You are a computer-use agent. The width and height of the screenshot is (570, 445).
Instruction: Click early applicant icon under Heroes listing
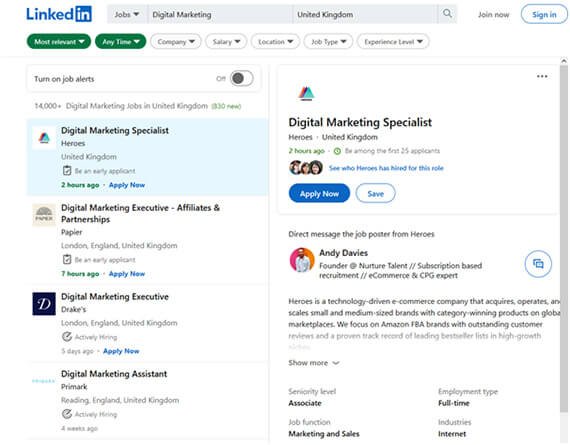click(67, 171)
